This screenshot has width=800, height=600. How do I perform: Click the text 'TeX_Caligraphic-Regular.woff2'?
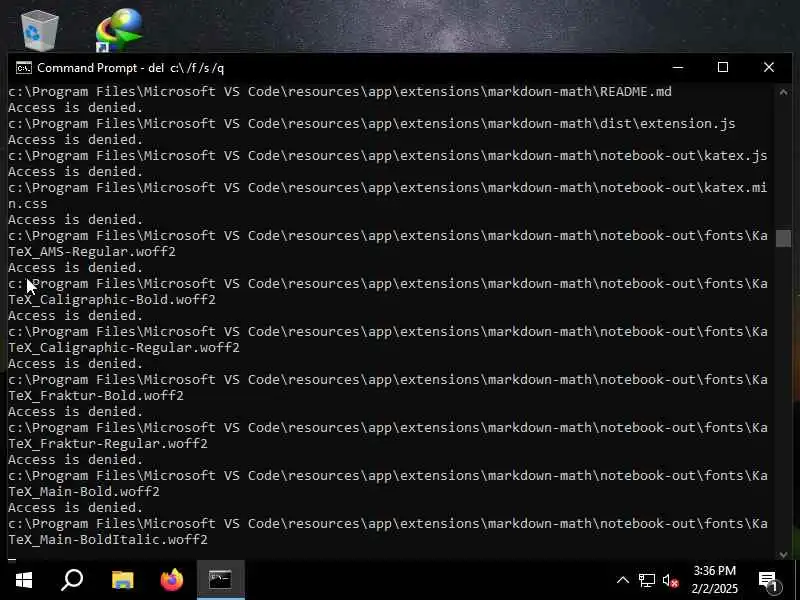point(124,347)
